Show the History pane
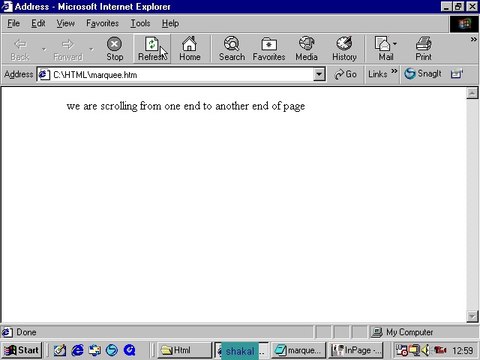This screenshot has height=360, width=480. click(344, 49)
